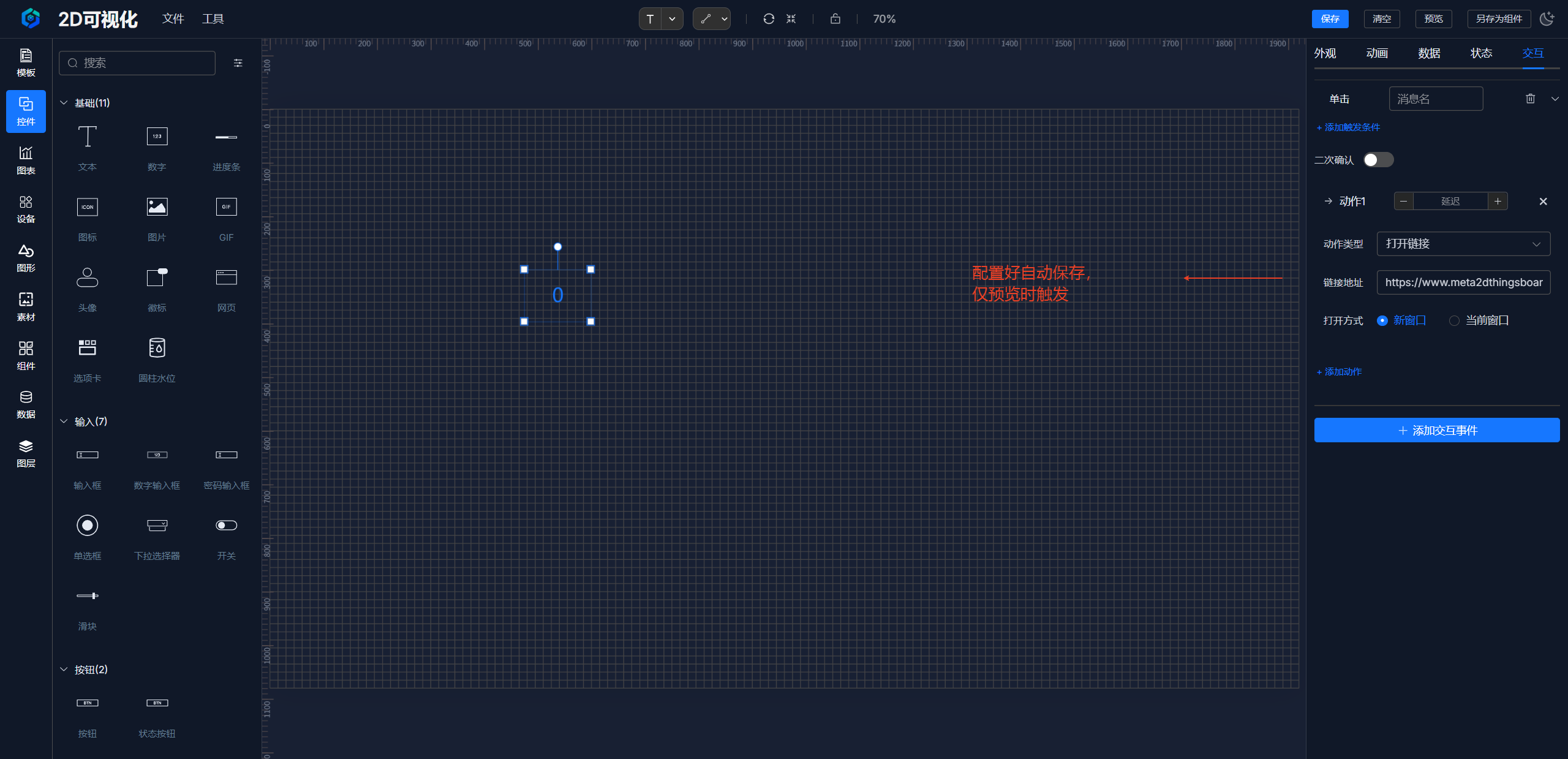Pick the 徽标 badge widget icon
The width and height of the screenshot is (1568, 759).
[157, 278]
